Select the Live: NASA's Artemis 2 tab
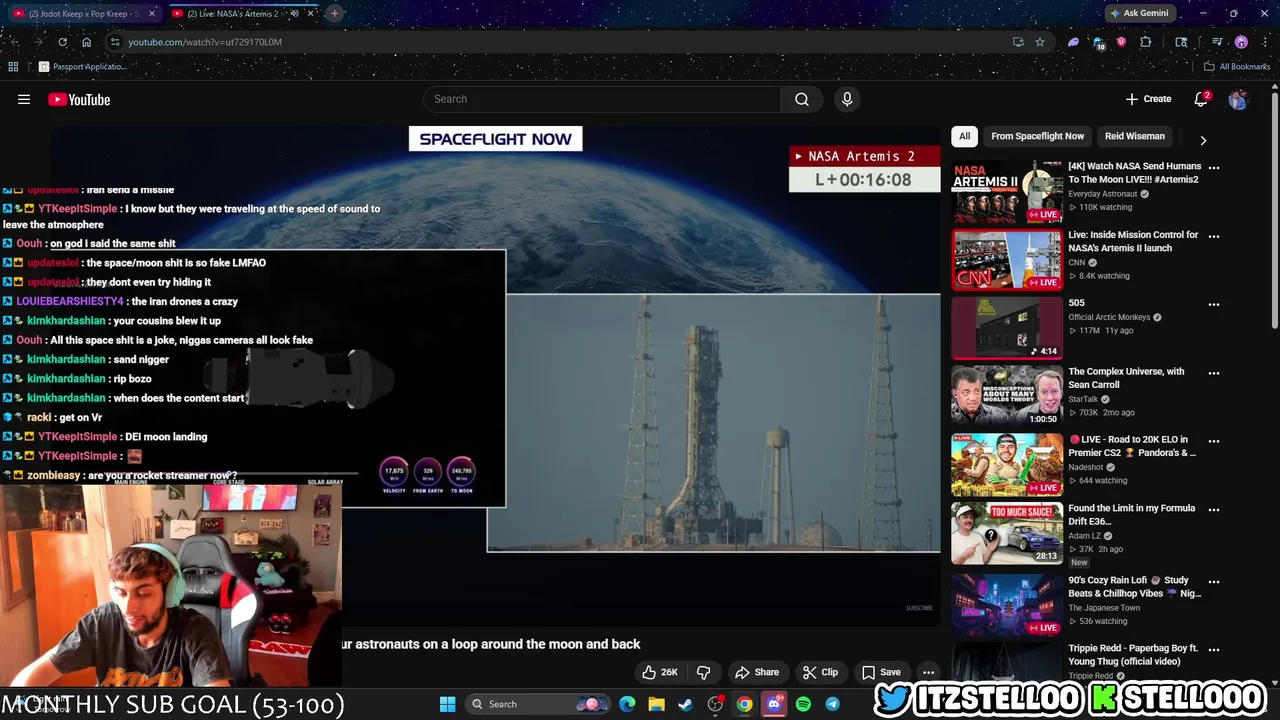The image size is (1280, 720). 236,13
